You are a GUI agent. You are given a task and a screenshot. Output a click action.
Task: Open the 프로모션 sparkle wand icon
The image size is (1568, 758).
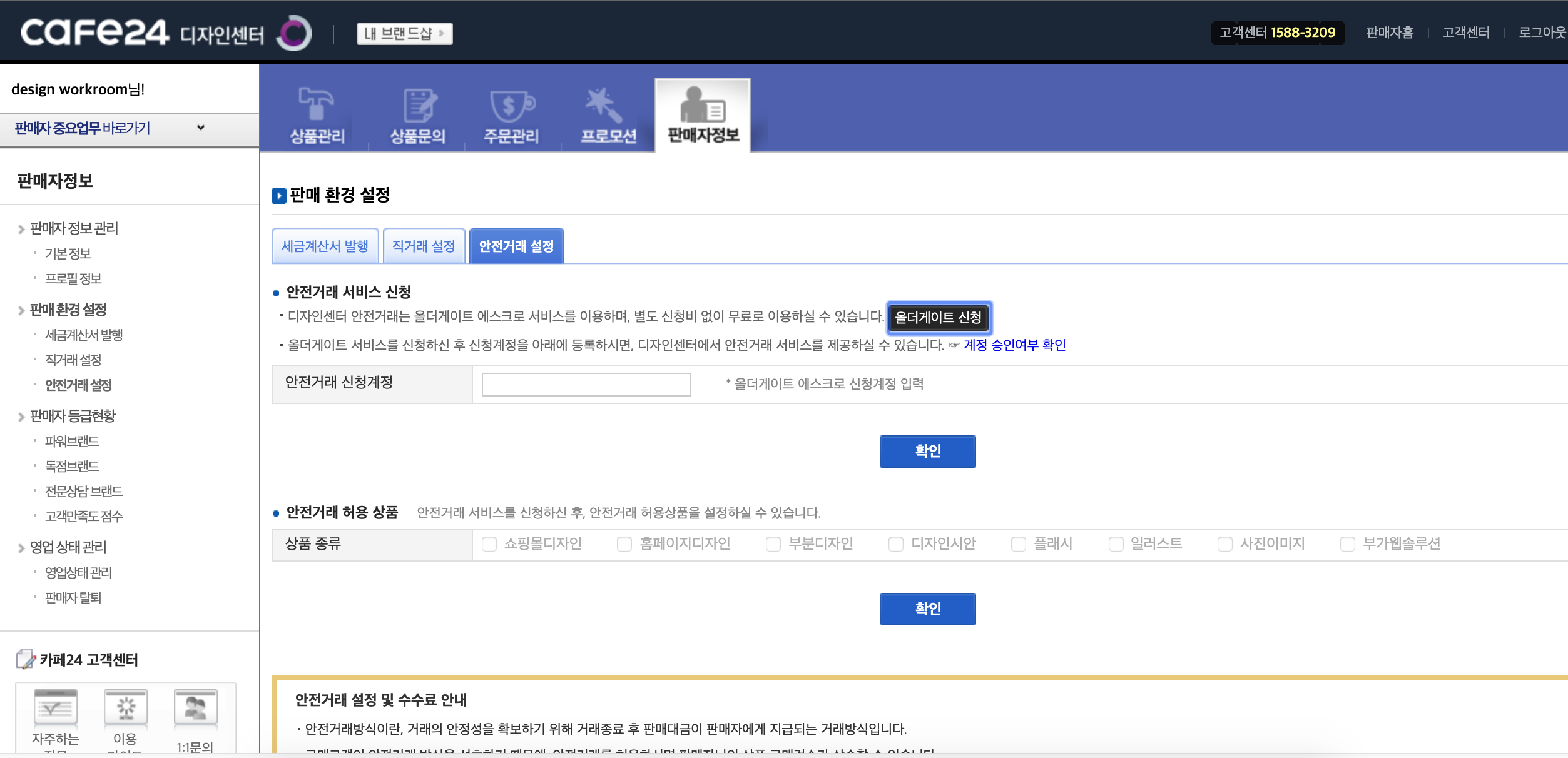[603, 104]
